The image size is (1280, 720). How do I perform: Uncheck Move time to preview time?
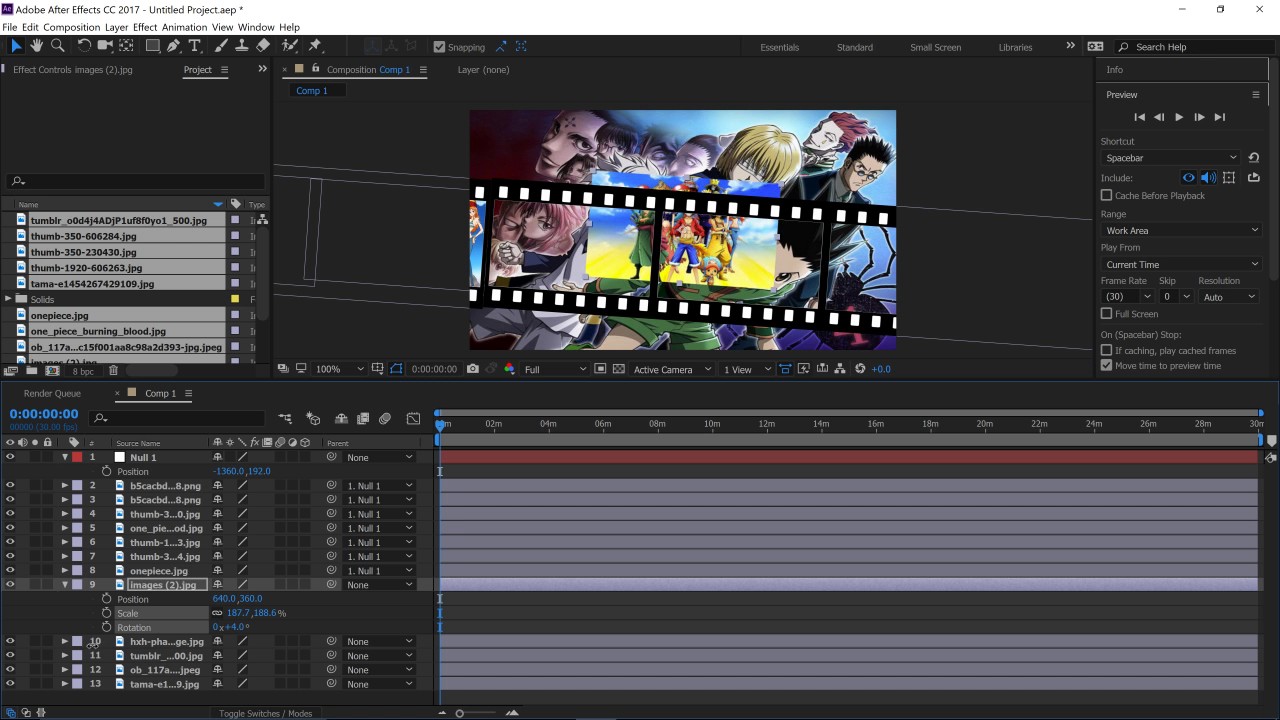coord(1106,365)
